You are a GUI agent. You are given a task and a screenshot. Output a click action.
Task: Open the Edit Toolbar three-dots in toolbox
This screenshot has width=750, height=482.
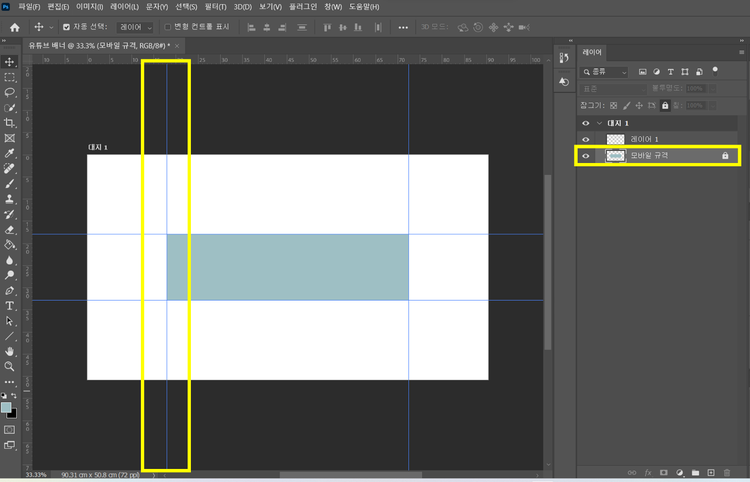coord(10,382)
